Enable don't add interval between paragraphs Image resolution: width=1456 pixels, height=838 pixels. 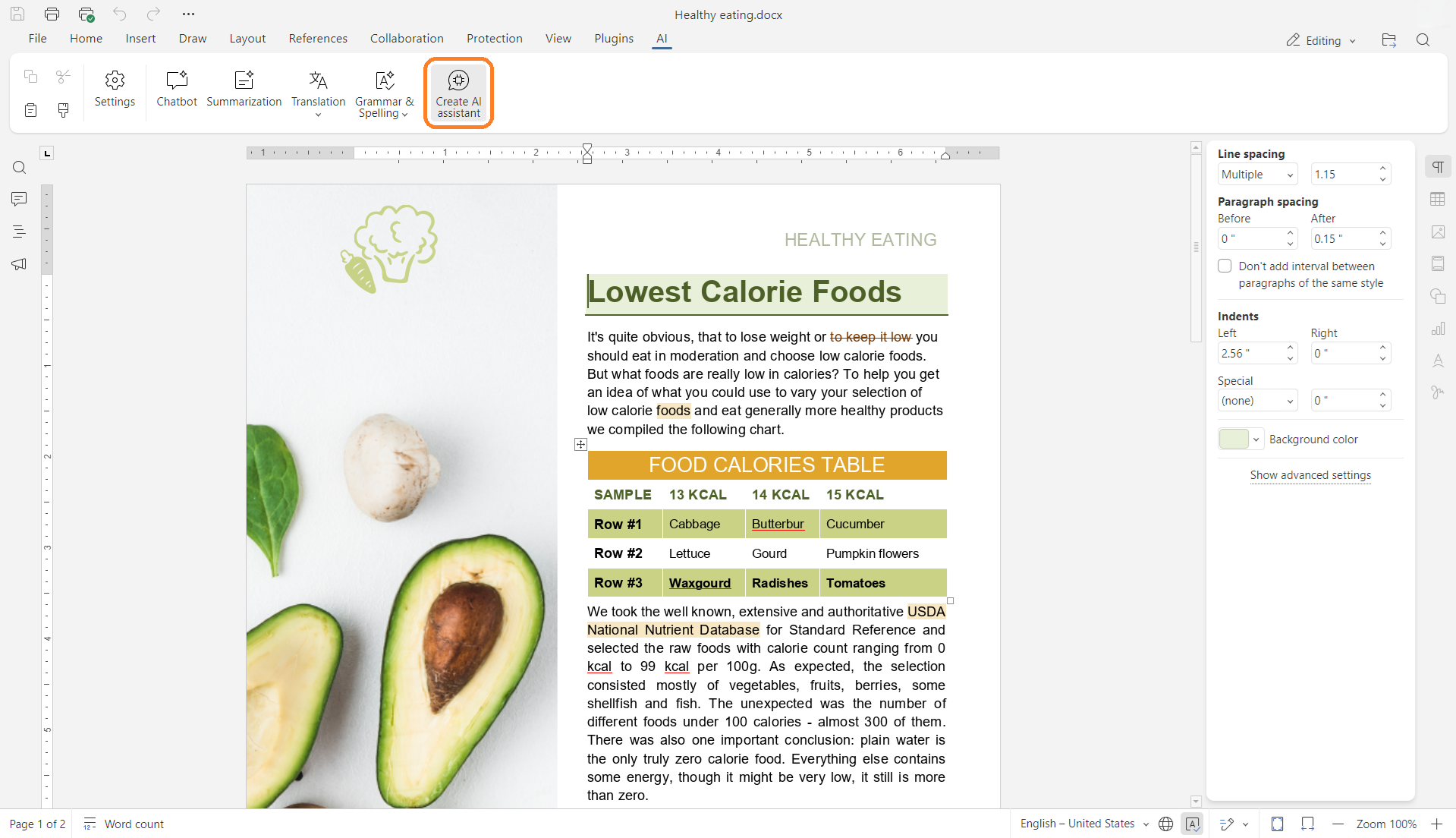tap(1225, 266)
